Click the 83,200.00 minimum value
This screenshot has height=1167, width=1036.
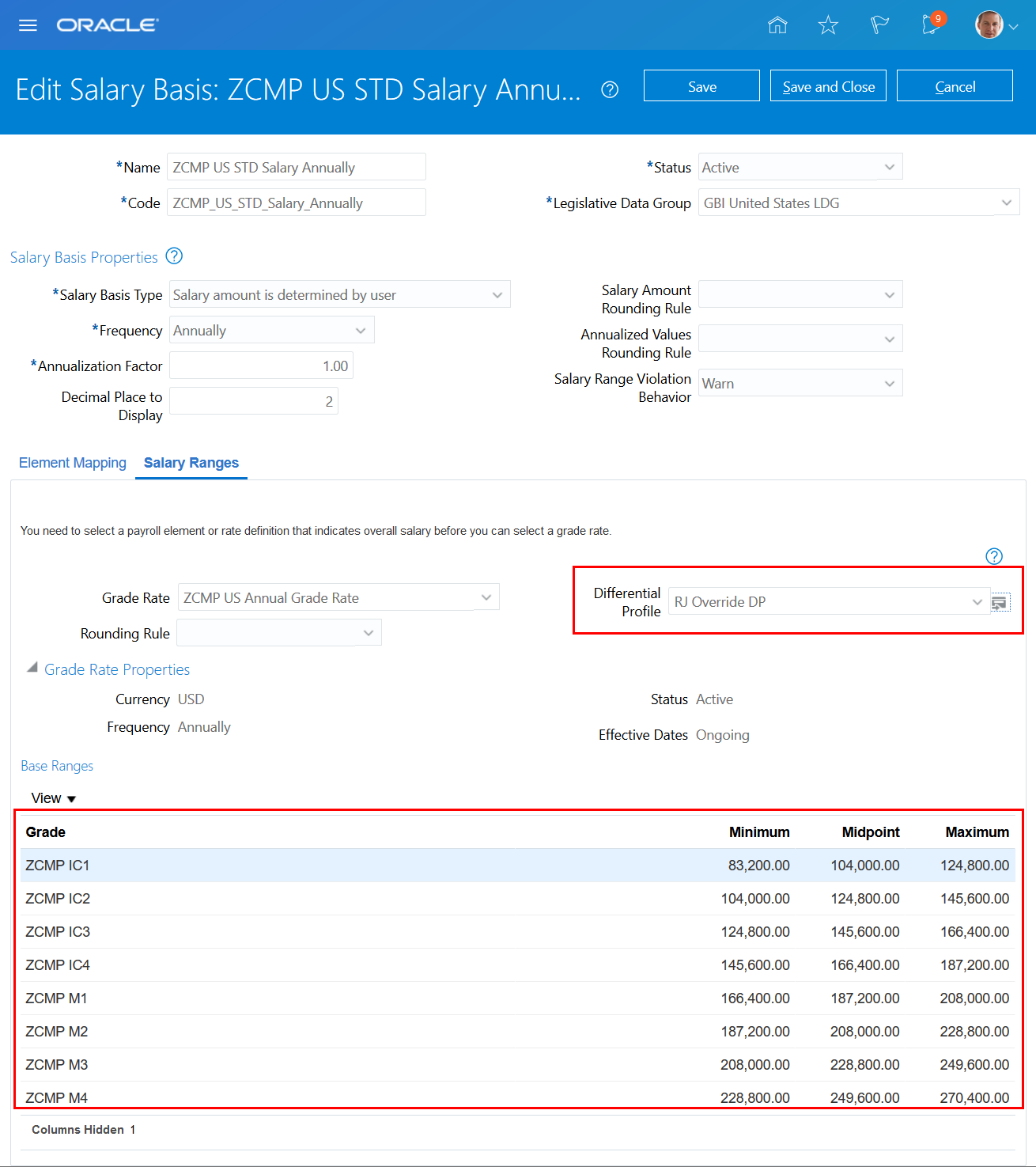(x=759, y=866)
